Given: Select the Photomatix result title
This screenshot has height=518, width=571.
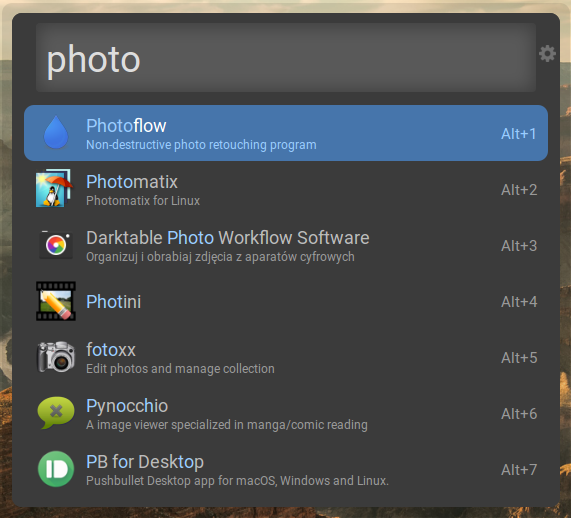Looking at the screenshot, I should (132, 181).
